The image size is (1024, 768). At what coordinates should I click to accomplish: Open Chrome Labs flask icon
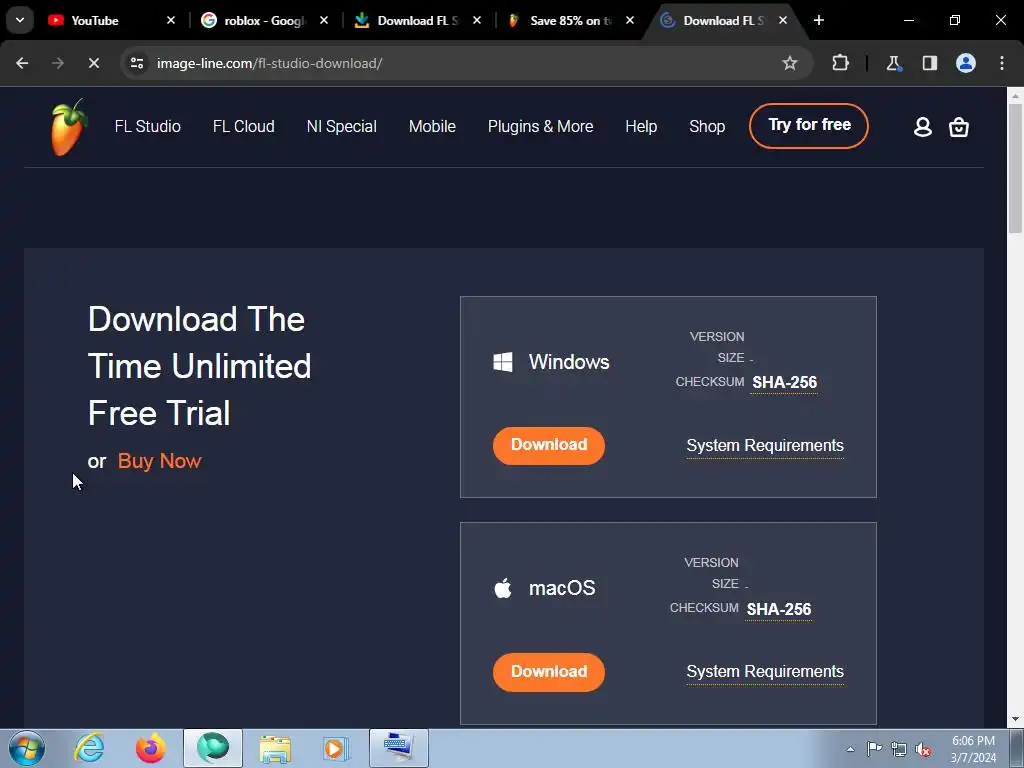tap(893, 63)
